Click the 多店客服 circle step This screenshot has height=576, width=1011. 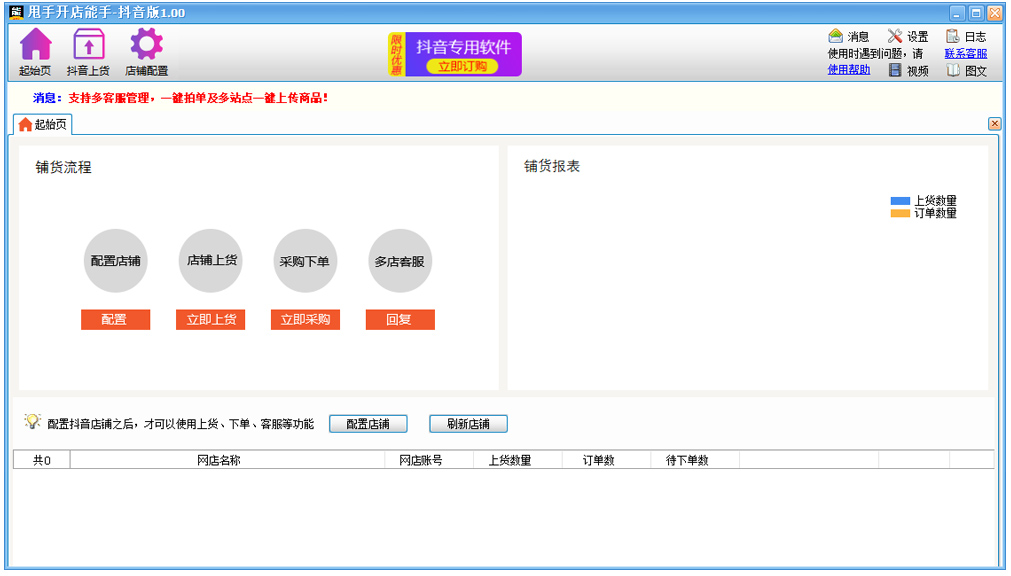click(x=400, y=261)
